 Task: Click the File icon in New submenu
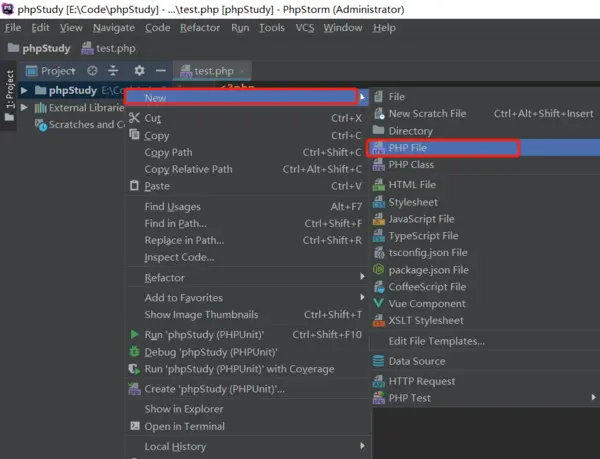378,96
